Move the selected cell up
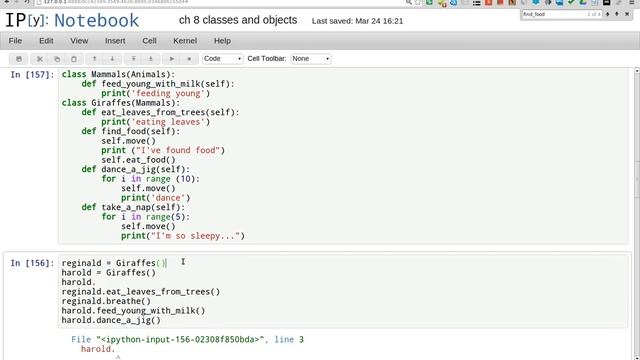The image size is (640, 360). pyautogui.click(x=94, y=59)
